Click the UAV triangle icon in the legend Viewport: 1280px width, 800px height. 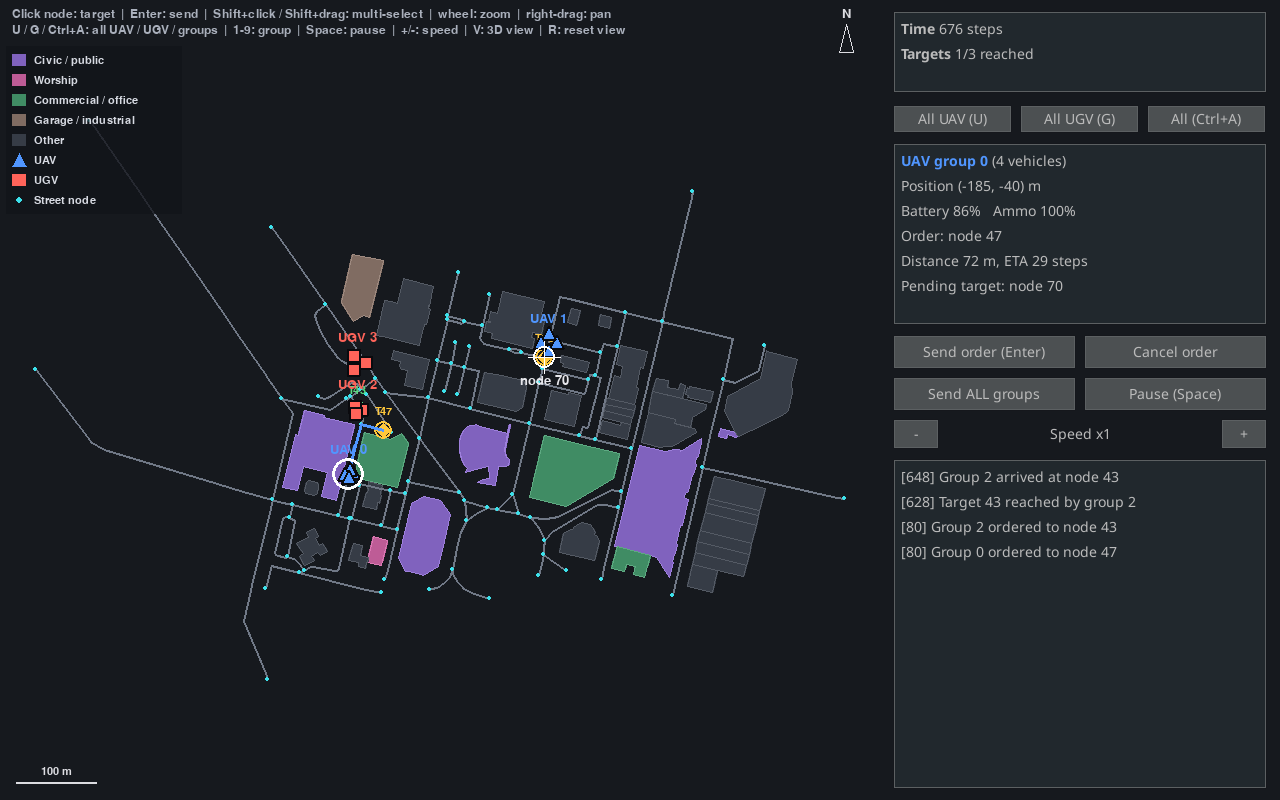click(19, 160)
